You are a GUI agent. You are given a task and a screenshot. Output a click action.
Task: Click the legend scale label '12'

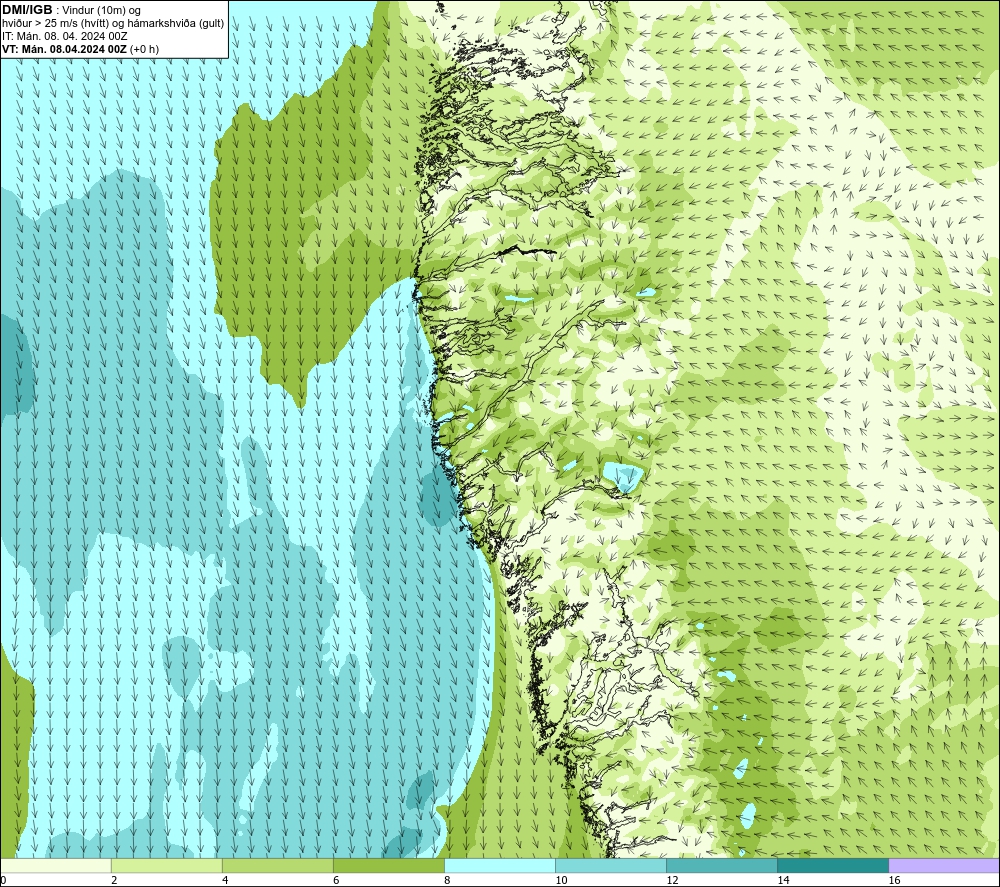coord(672,881)
